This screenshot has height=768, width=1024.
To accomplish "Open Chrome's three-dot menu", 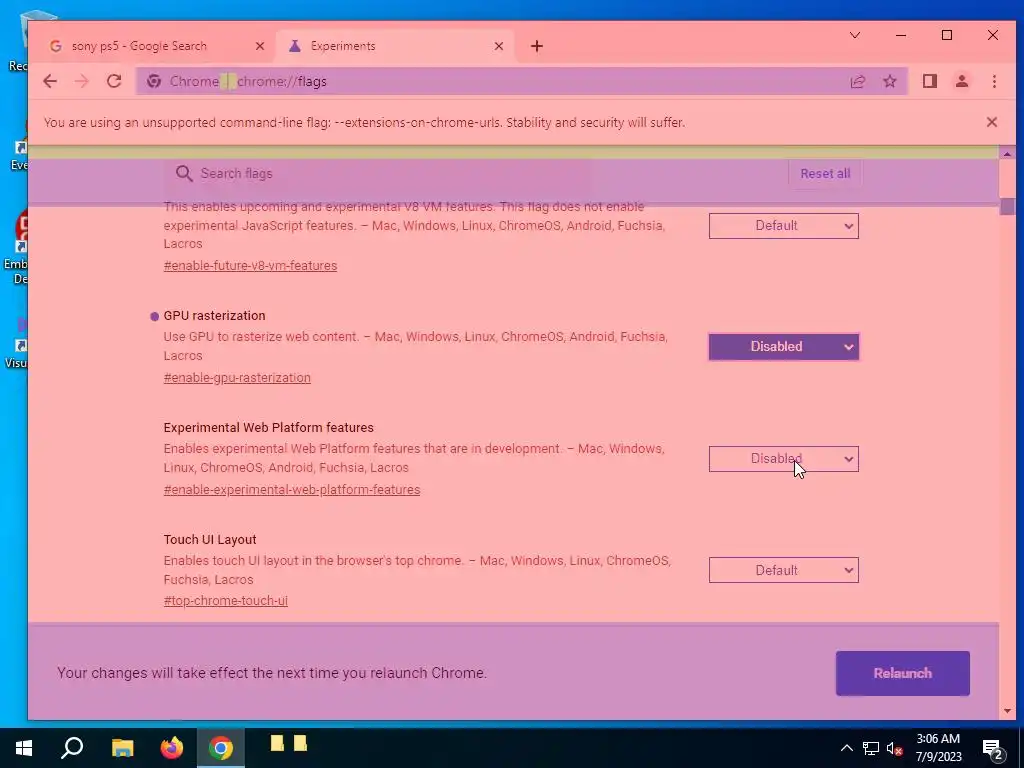I will [x=994, y=81].
